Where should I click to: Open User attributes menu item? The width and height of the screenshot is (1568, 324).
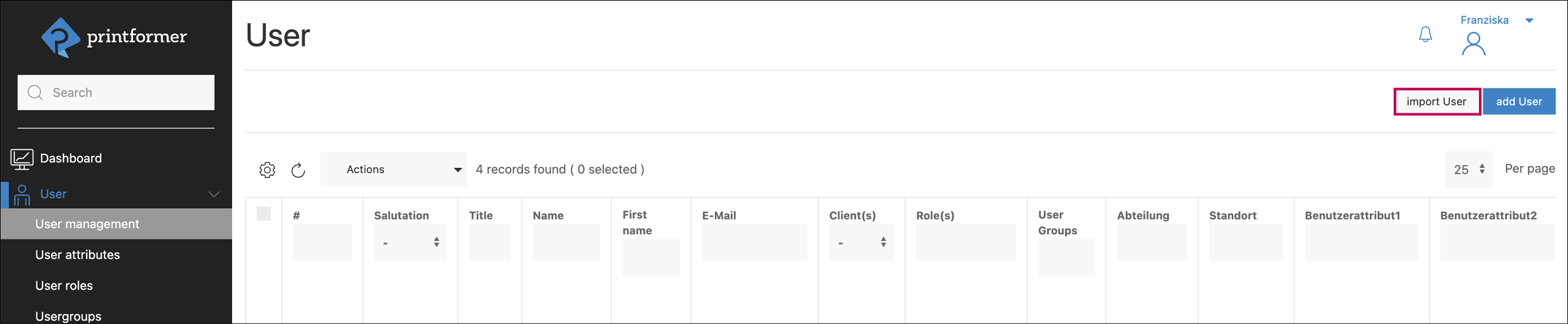tap(78, 255)
